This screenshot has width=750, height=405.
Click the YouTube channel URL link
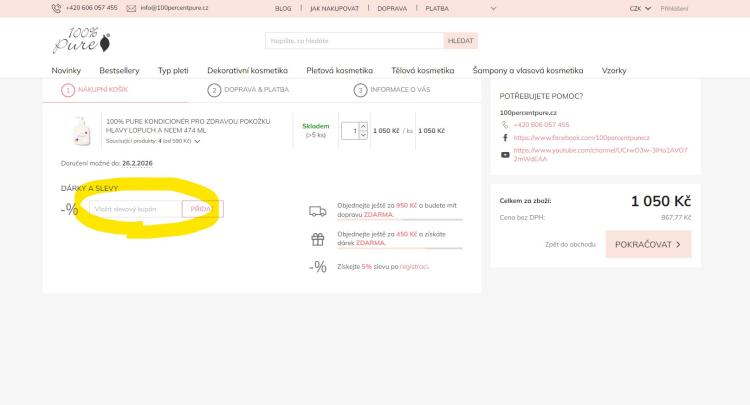coord(600,154)
